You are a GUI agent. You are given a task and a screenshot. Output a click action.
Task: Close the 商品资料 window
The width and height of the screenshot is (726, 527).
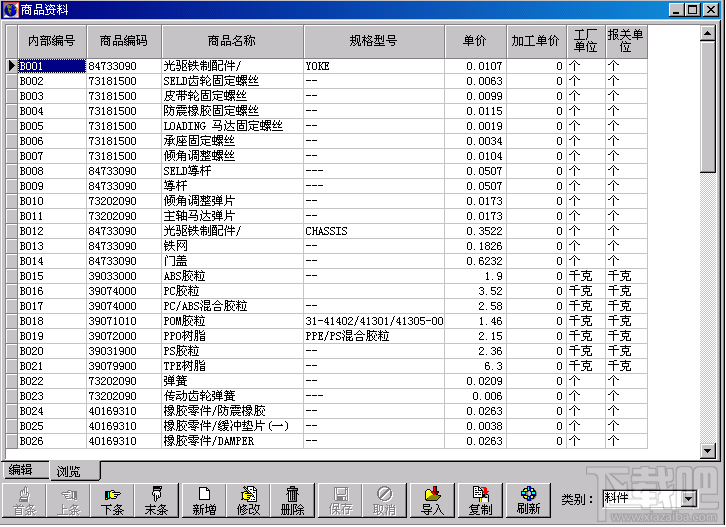click(711, 10)
